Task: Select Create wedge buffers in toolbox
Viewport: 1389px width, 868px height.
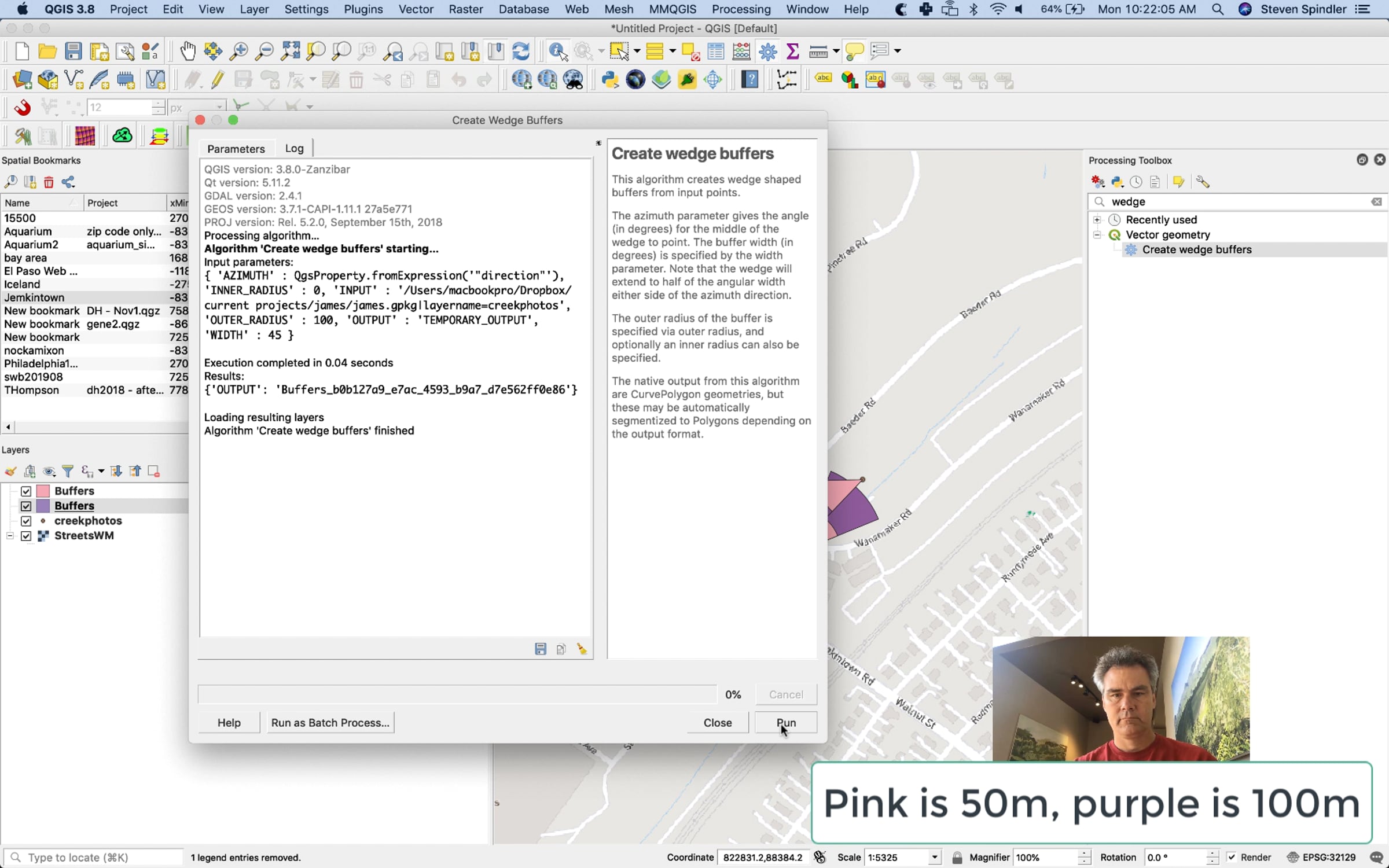Action: tap(1197, 250)
